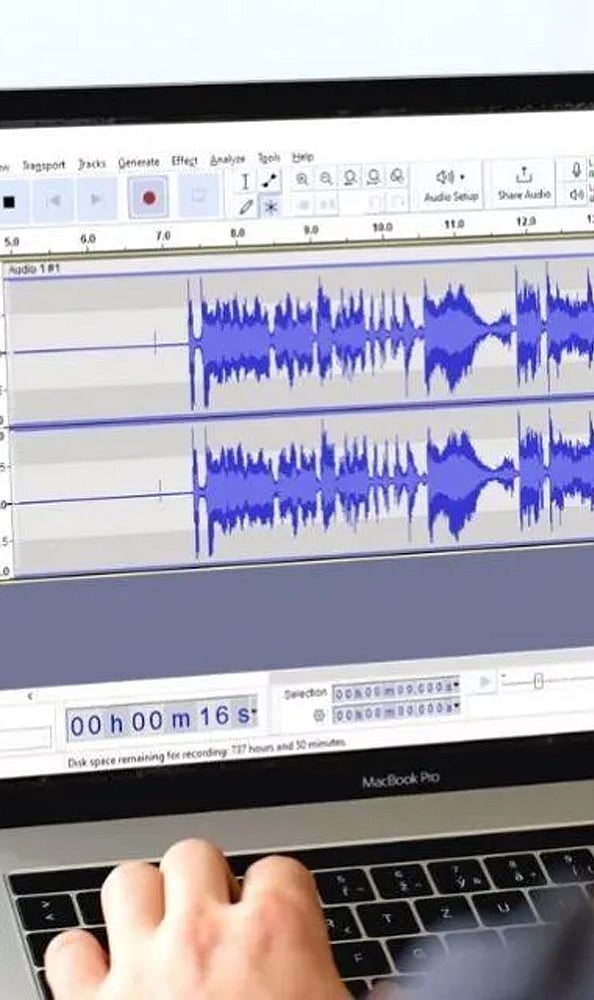Click the speaker playback meter icon
Viewport: 594px width, 1000px height.
pyautogui.click(x=576, y=194)
